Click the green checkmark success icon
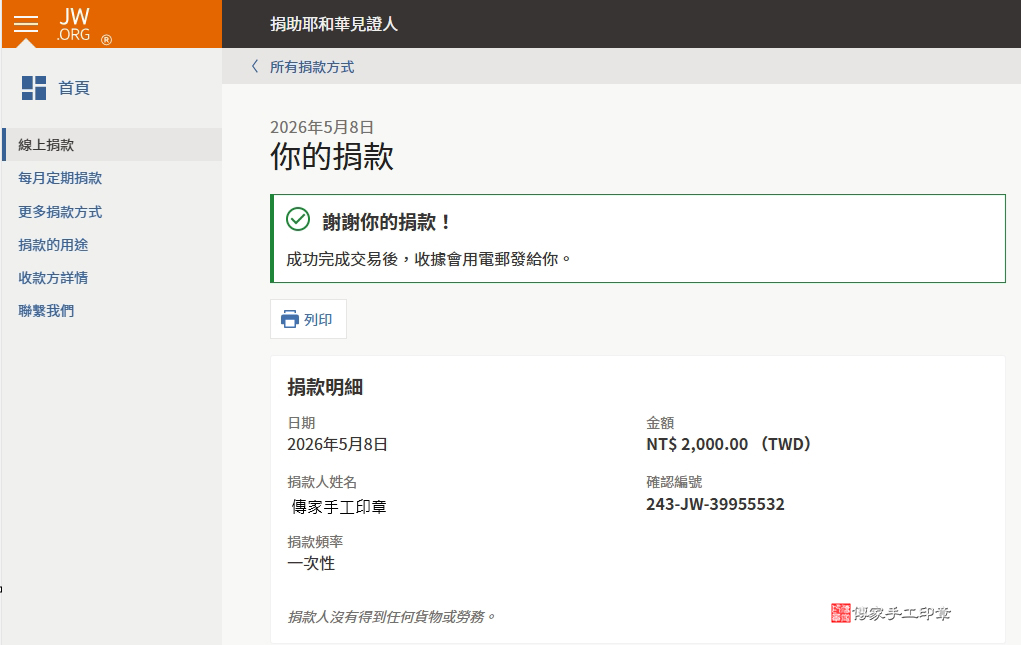Image resolution: width=1021 pixels, height=645 pixels. point(298,219)
